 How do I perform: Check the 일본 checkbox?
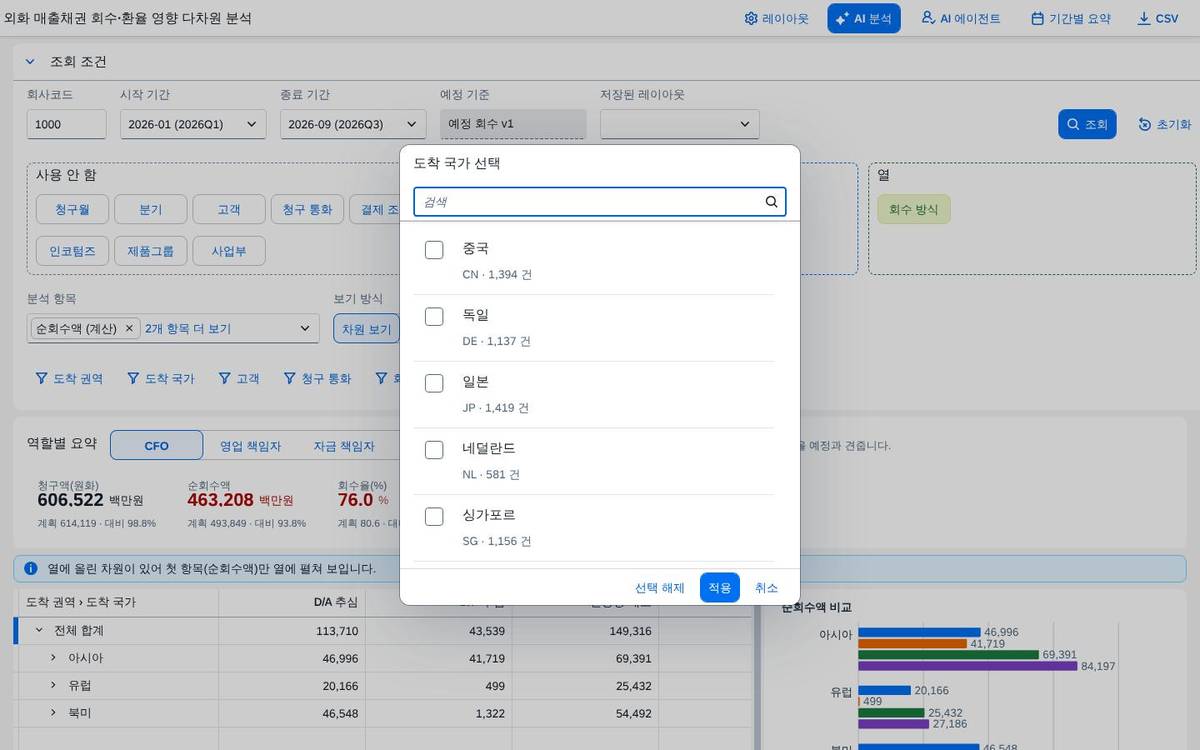pos(434,383)
